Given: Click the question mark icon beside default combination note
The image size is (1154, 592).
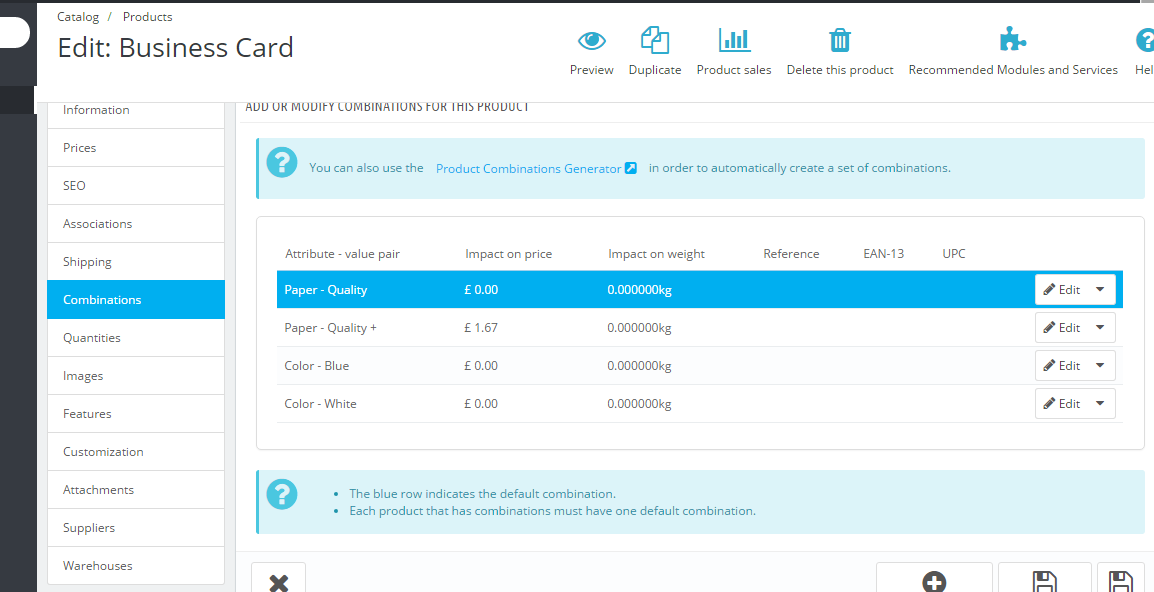Looking at the screenshot, I should click(x=282, y=494).
